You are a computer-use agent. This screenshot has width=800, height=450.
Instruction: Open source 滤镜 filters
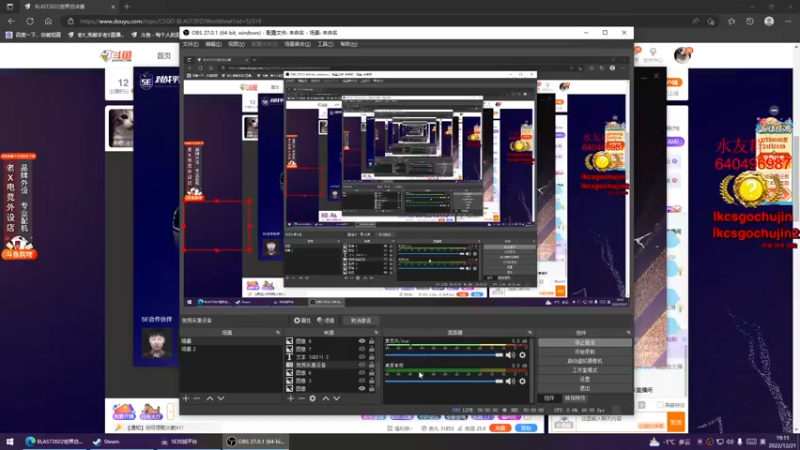click(326, 320)
